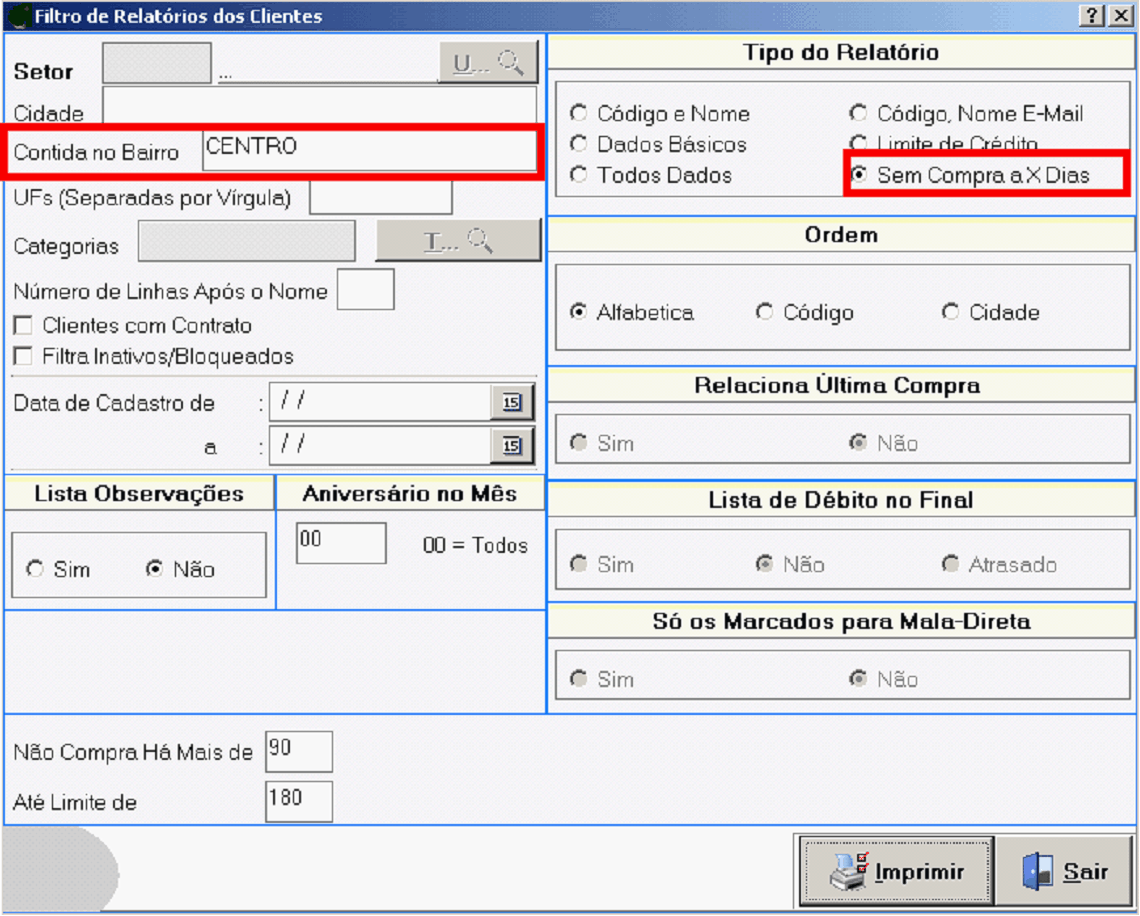
Task: Click the Não Compra Há Mais de field
Action: coord(298,752)
